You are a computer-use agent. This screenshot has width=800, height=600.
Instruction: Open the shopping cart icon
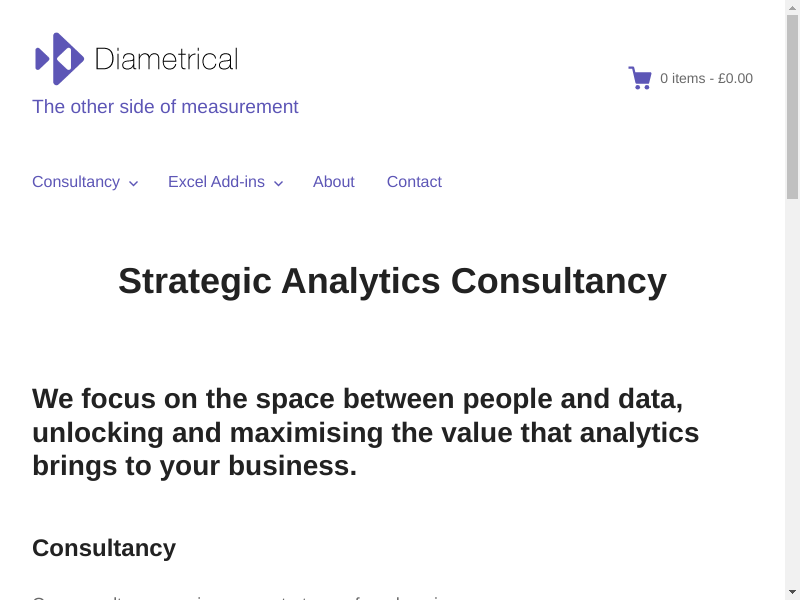coord(639,78)
